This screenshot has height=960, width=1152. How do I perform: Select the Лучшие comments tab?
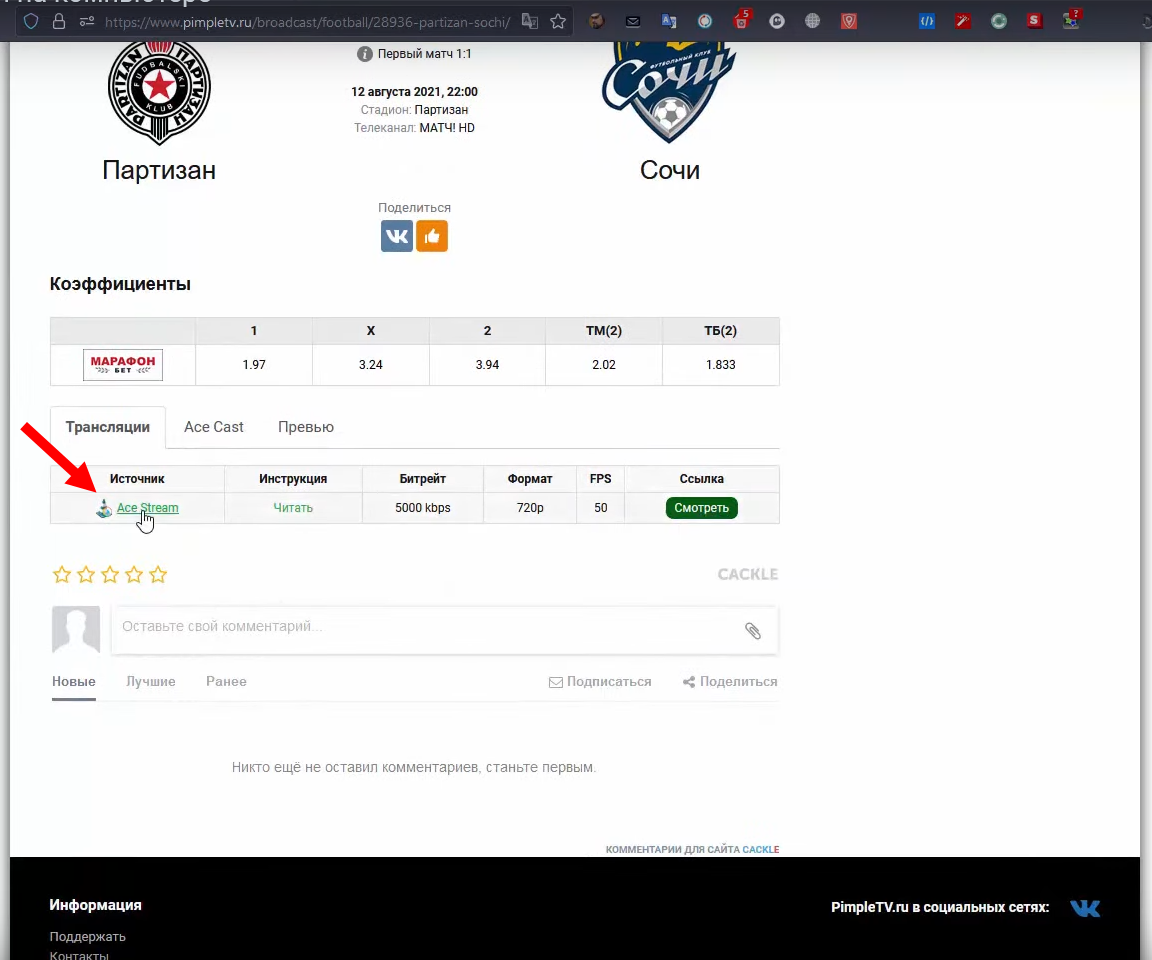click(151, 682)
